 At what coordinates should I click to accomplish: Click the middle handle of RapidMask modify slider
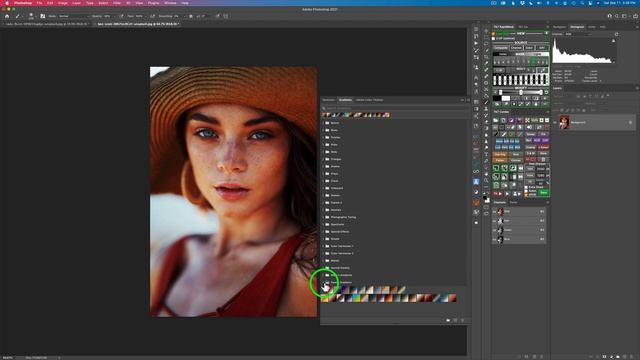[521, 93]
